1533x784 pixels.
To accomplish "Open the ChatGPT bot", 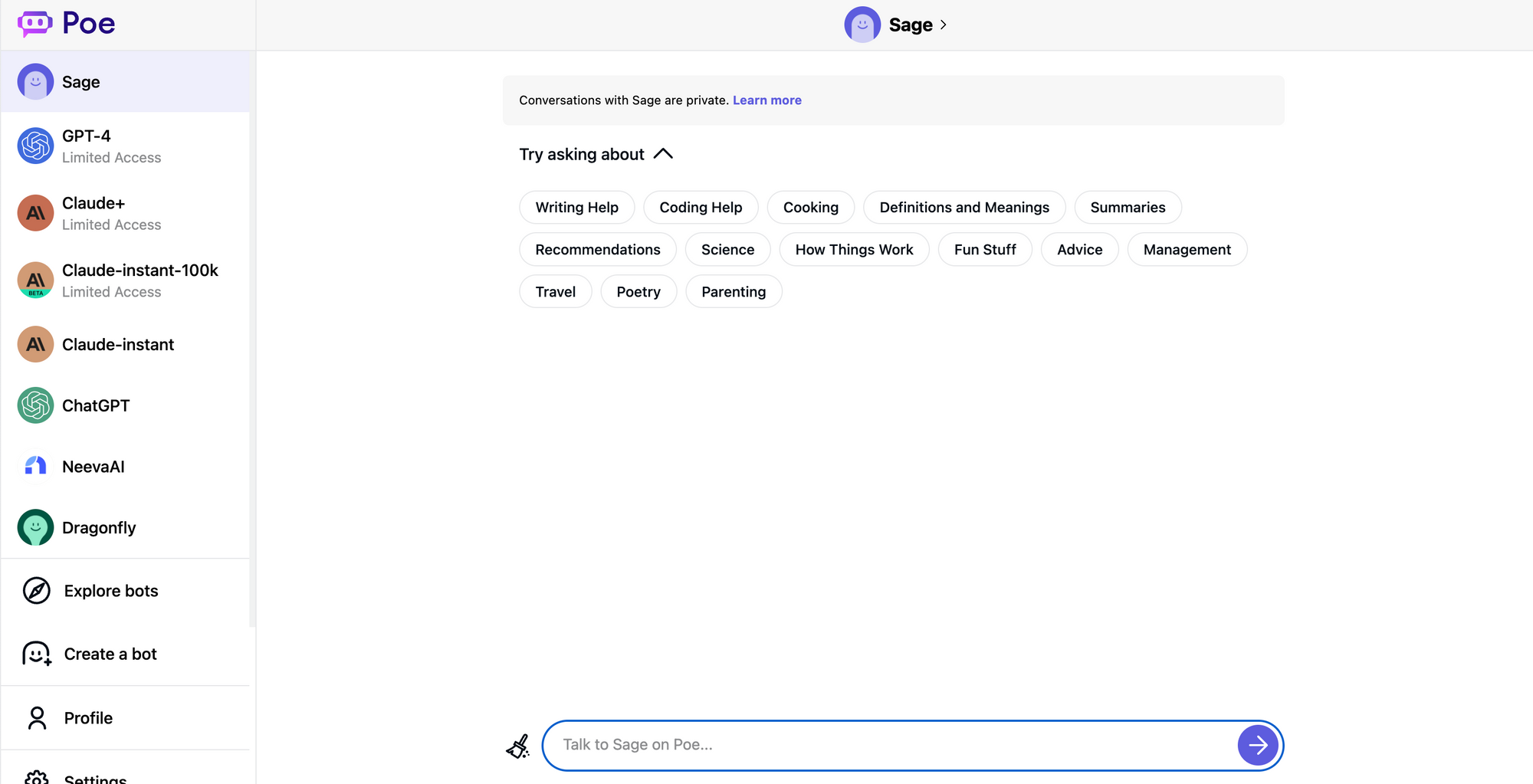I will tap(96, 405).
